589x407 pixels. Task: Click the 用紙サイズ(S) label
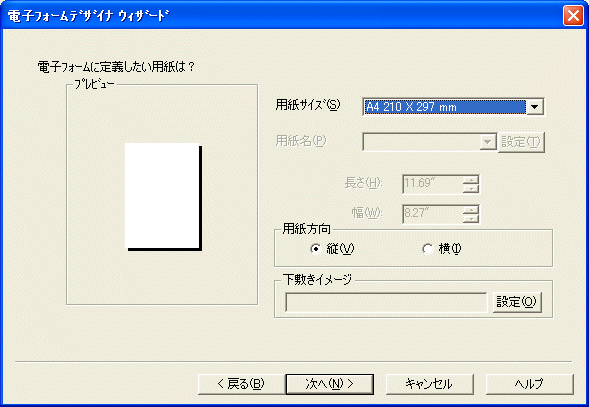[308, 105]
